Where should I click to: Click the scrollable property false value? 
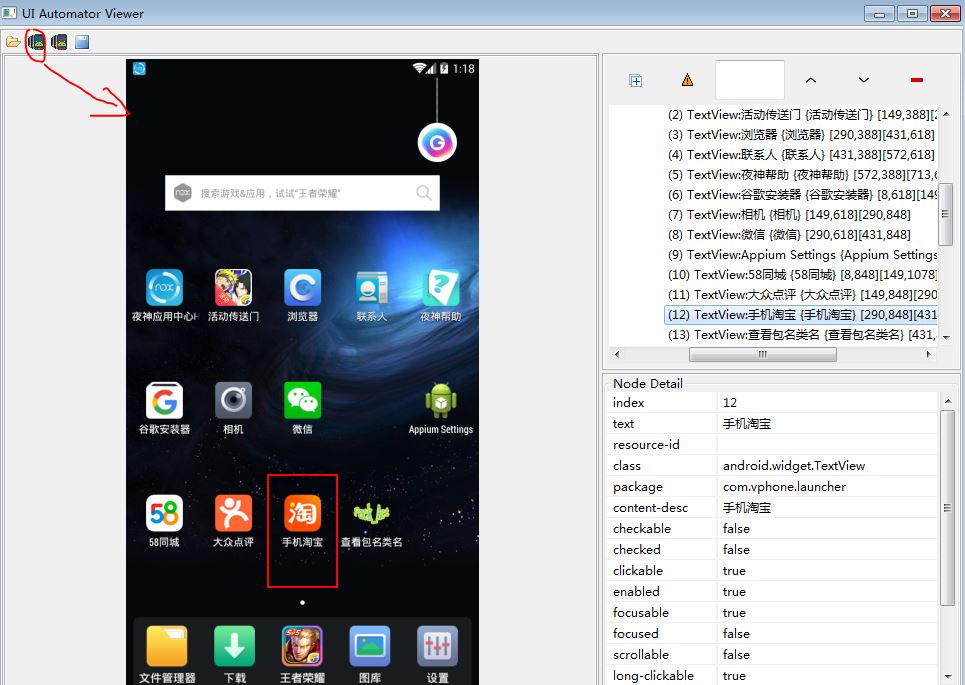point(736,655)
